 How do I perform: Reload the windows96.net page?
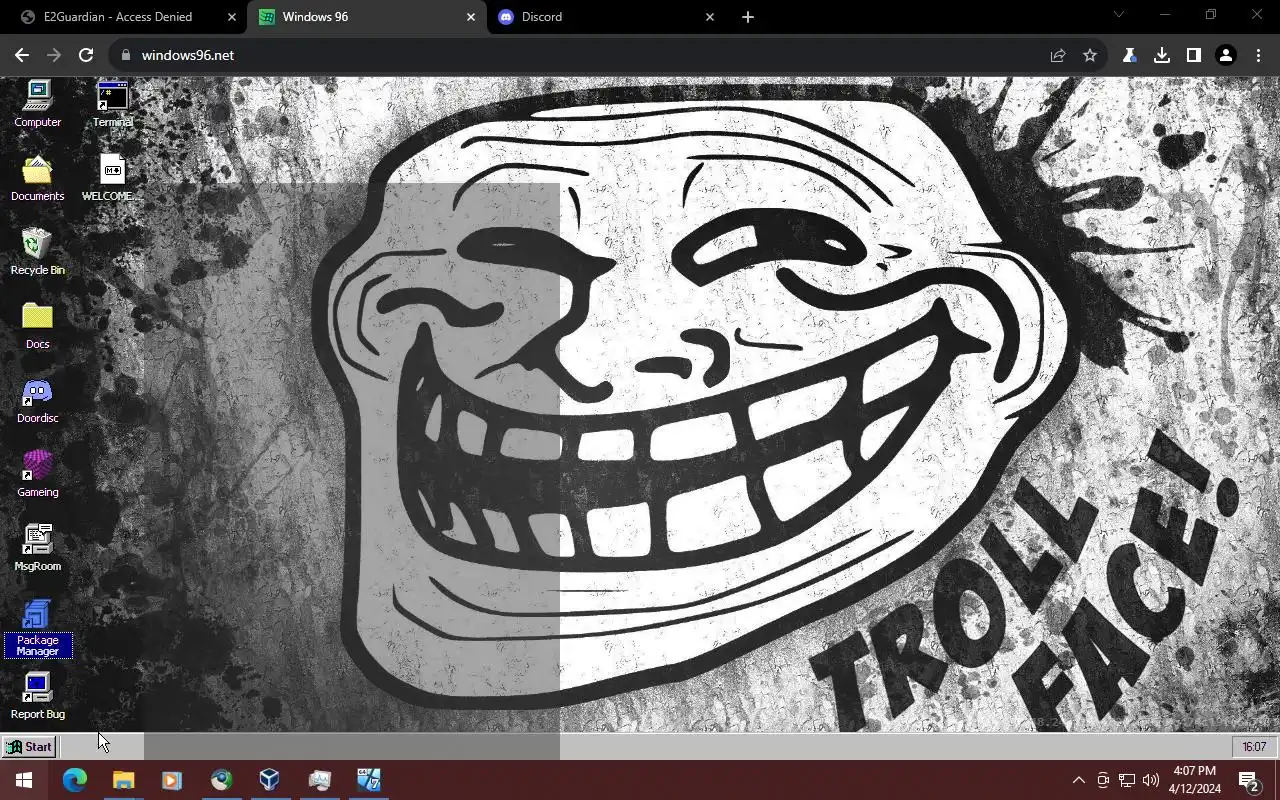tap(86, 55)
